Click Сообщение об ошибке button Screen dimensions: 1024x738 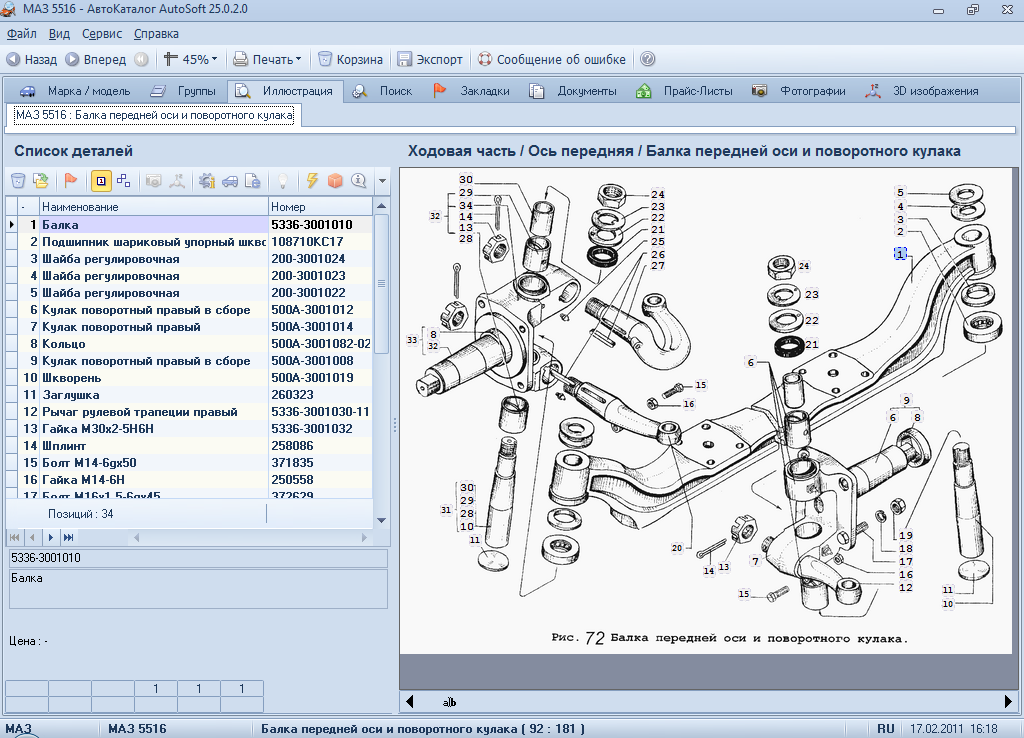tap(551, 59)
